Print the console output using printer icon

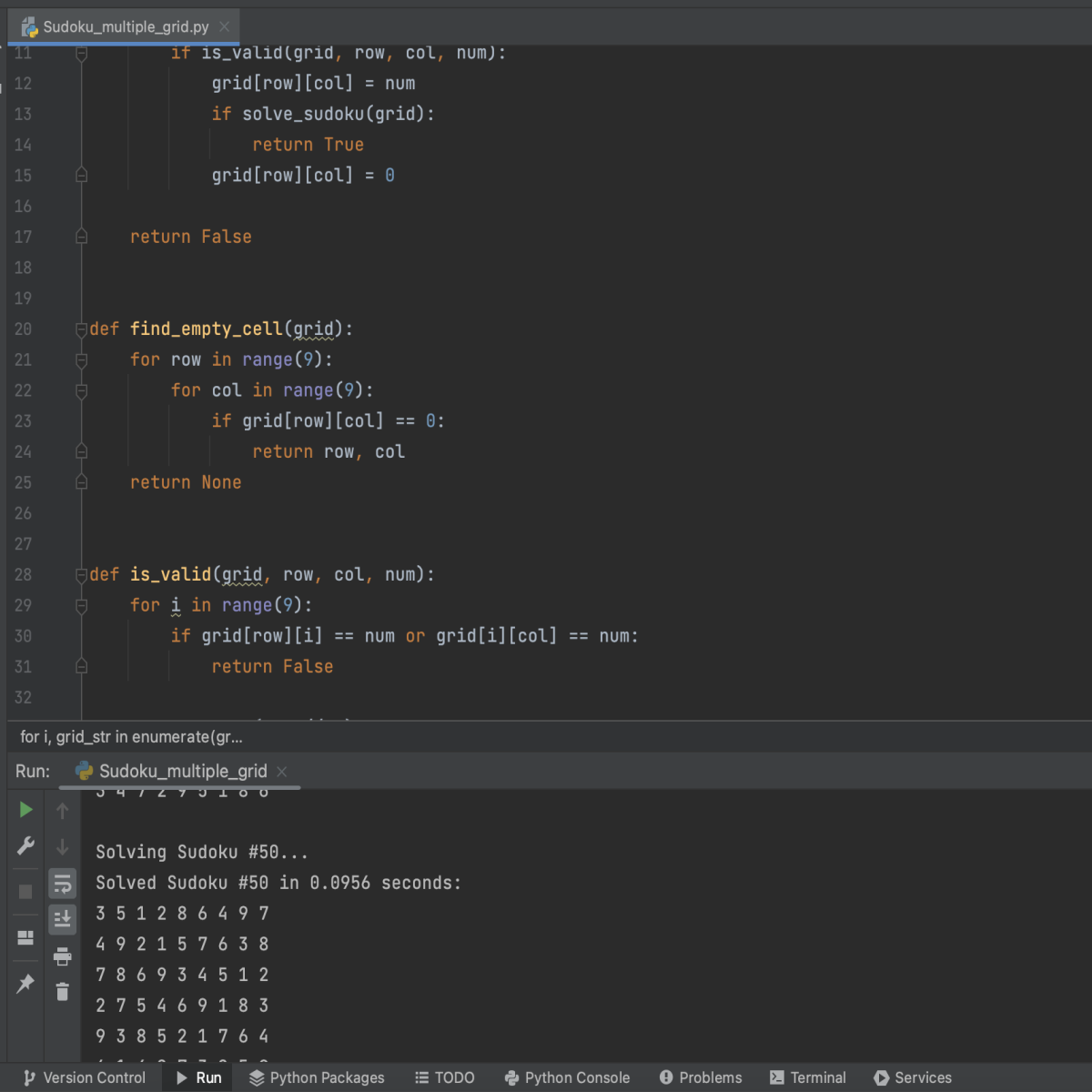tap(62, 956)
